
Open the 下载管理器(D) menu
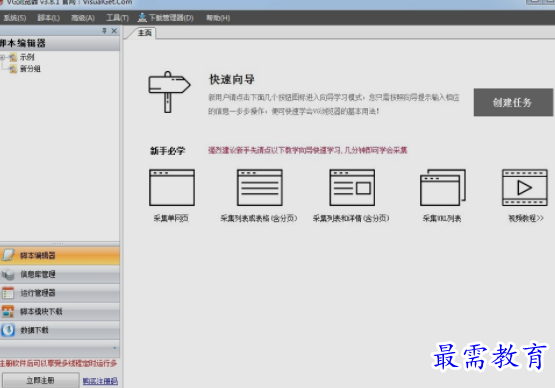(x=166, y=18)
